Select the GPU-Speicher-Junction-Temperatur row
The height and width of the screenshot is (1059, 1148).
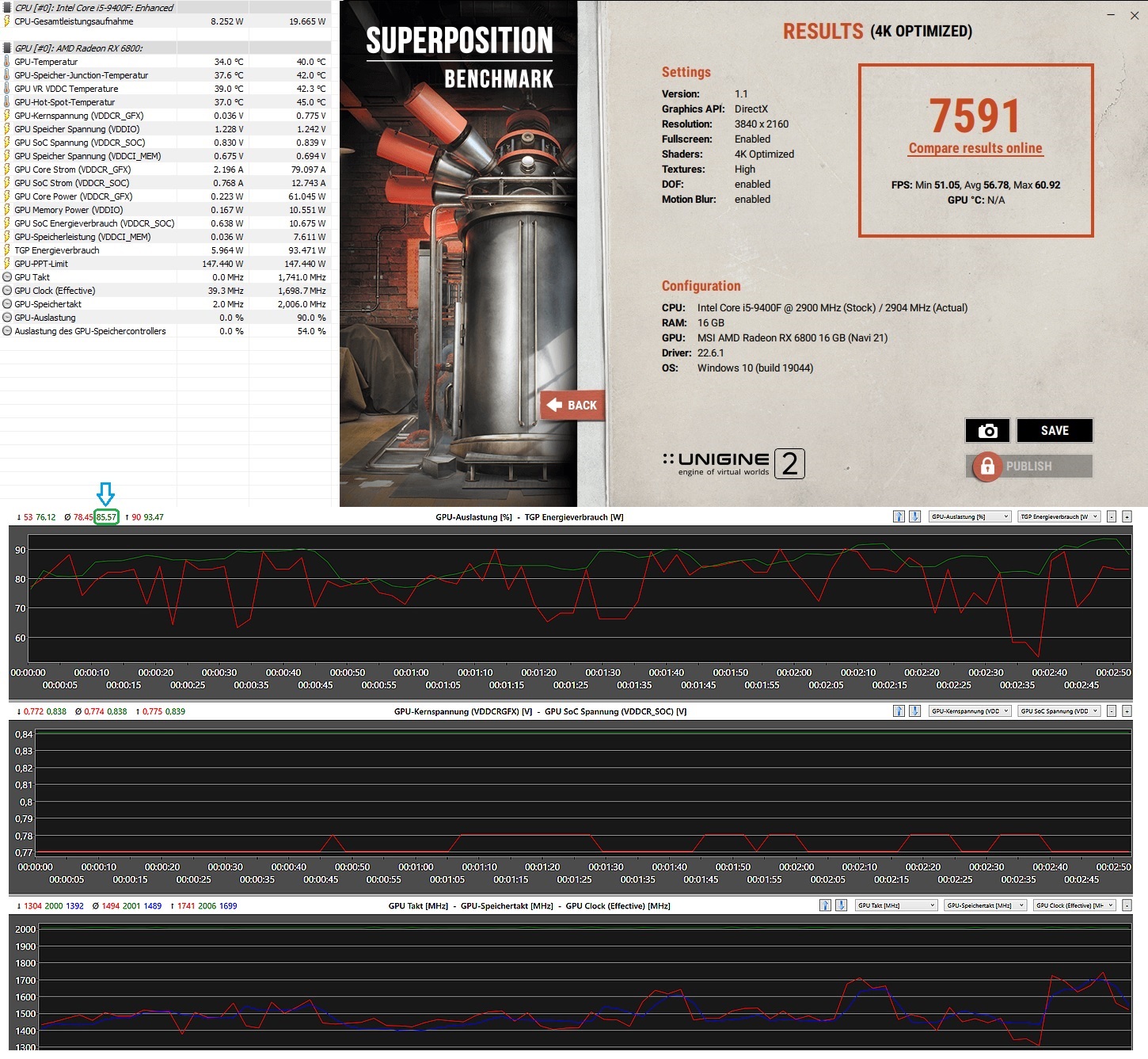coord(165,74)
